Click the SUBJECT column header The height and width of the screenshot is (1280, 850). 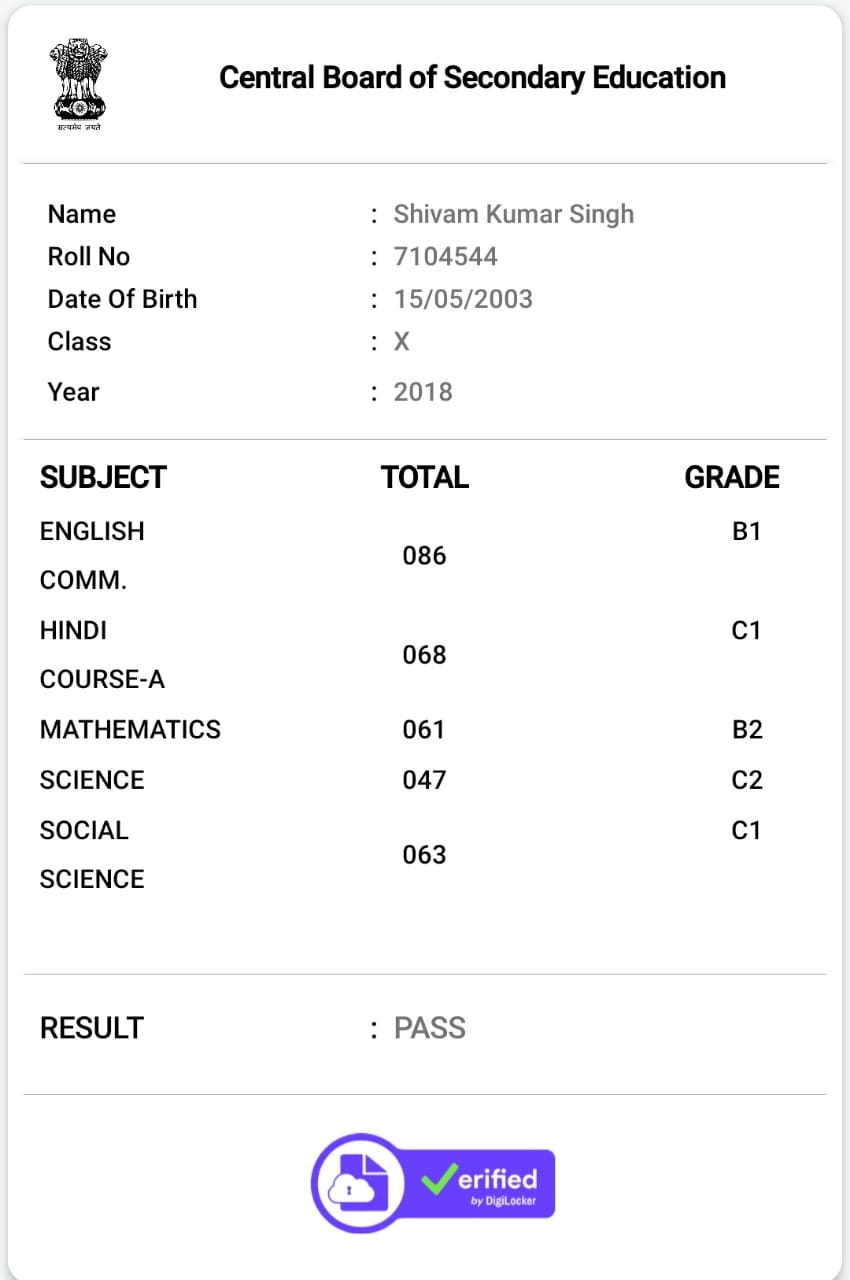(x=103, y=477)
